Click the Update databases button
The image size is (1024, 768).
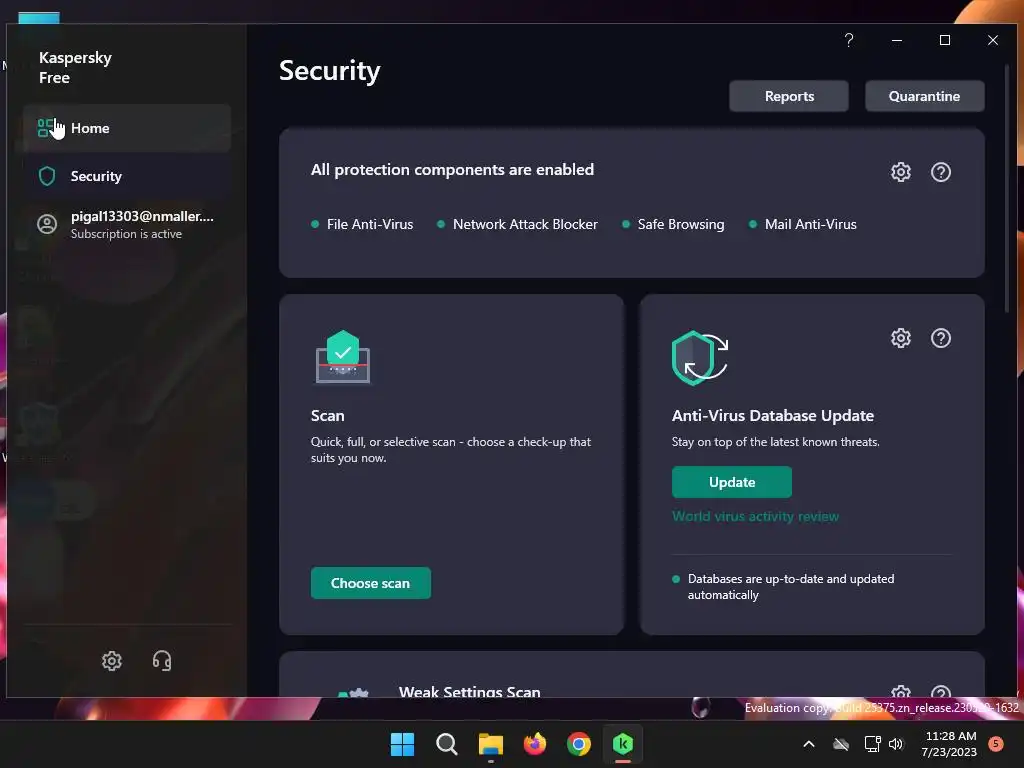(731, 482)
